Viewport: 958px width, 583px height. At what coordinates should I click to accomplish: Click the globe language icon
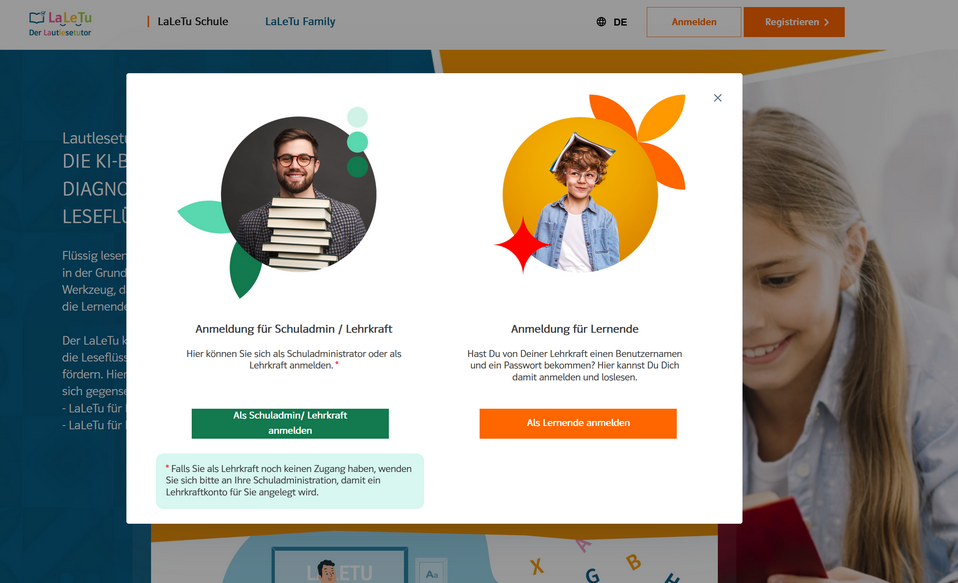tap(601, 22)
